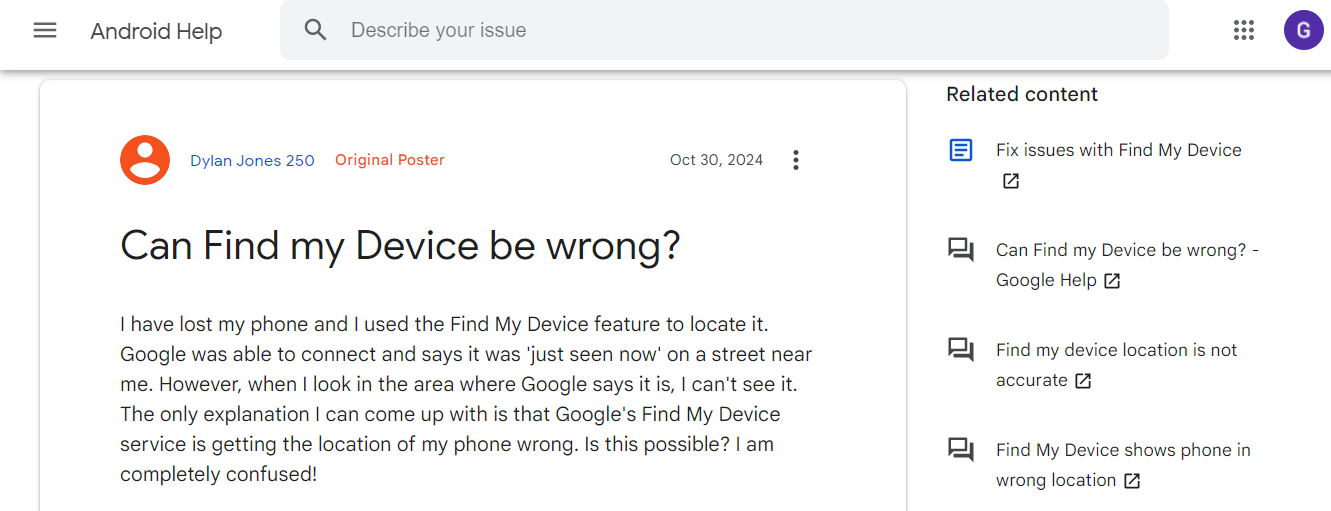This screenshot has width=1331, height=511.
Task: Open Dylan Jones 250's profile link
Action: click(x=252, y=160)
